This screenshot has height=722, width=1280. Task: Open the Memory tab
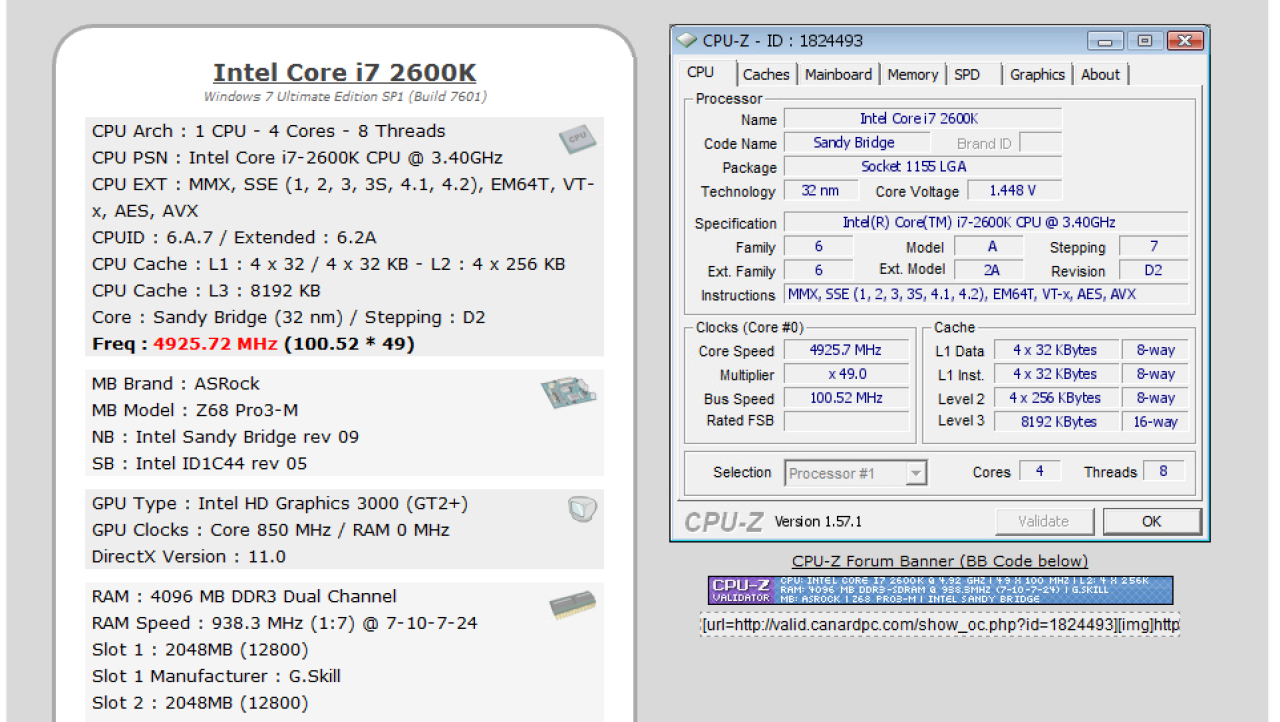[x=912, y=74]
